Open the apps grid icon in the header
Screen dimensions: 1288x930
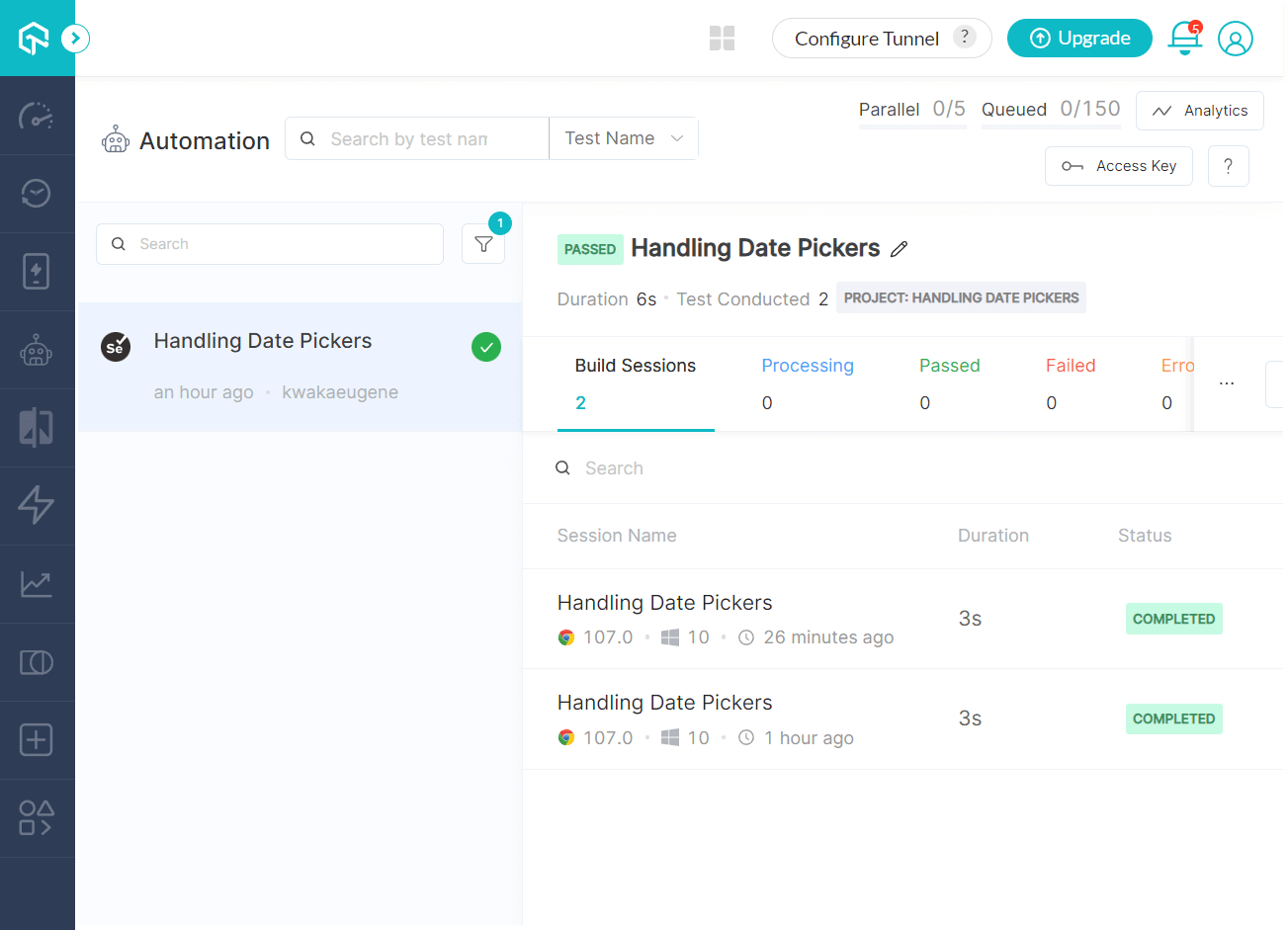722,38
